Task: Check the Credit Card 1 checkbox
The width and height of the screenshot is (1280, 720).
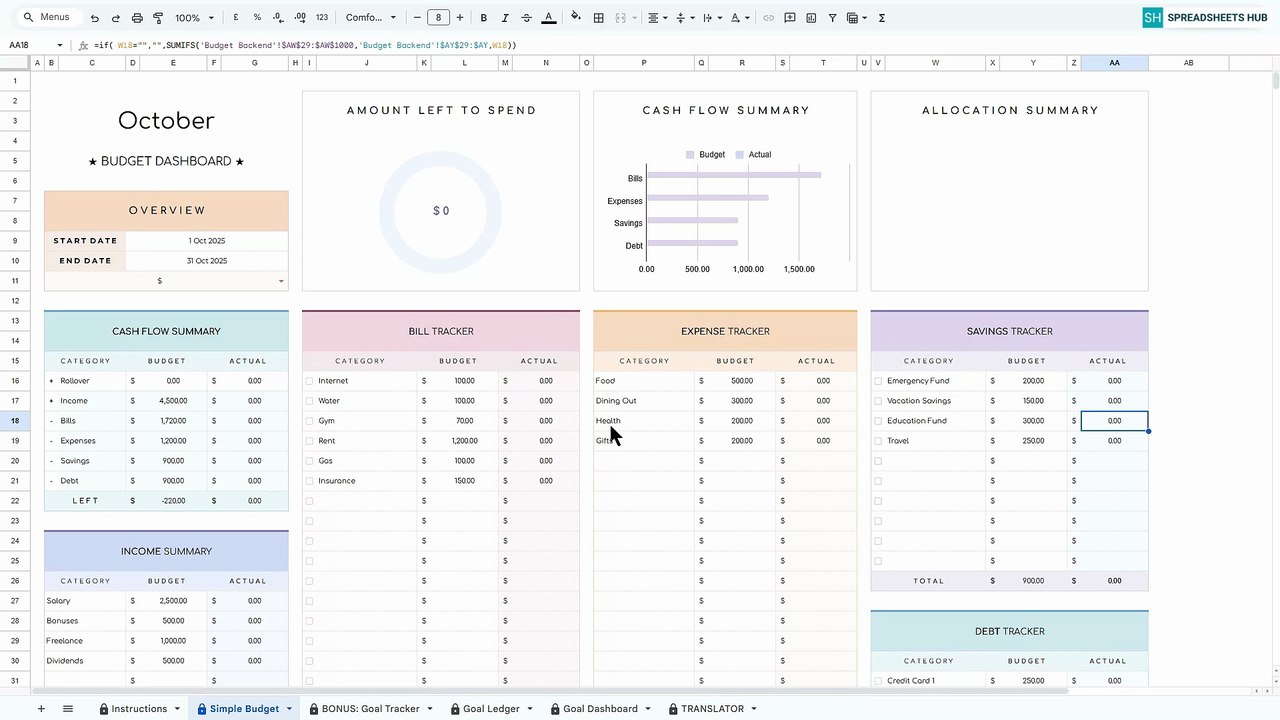Action: (878, 681)
